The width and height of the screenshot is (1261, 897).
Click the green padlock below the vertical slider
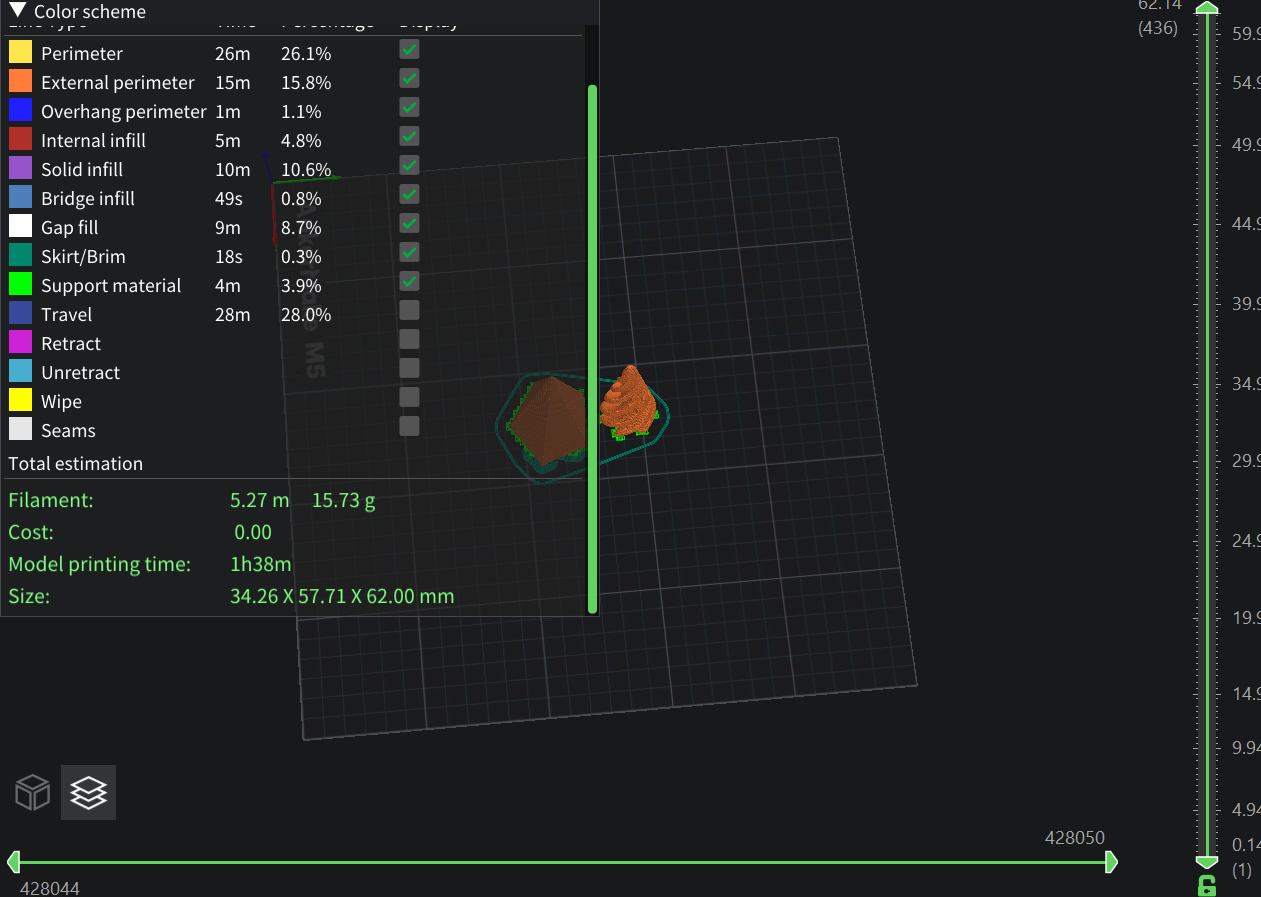coord(1207,885)
